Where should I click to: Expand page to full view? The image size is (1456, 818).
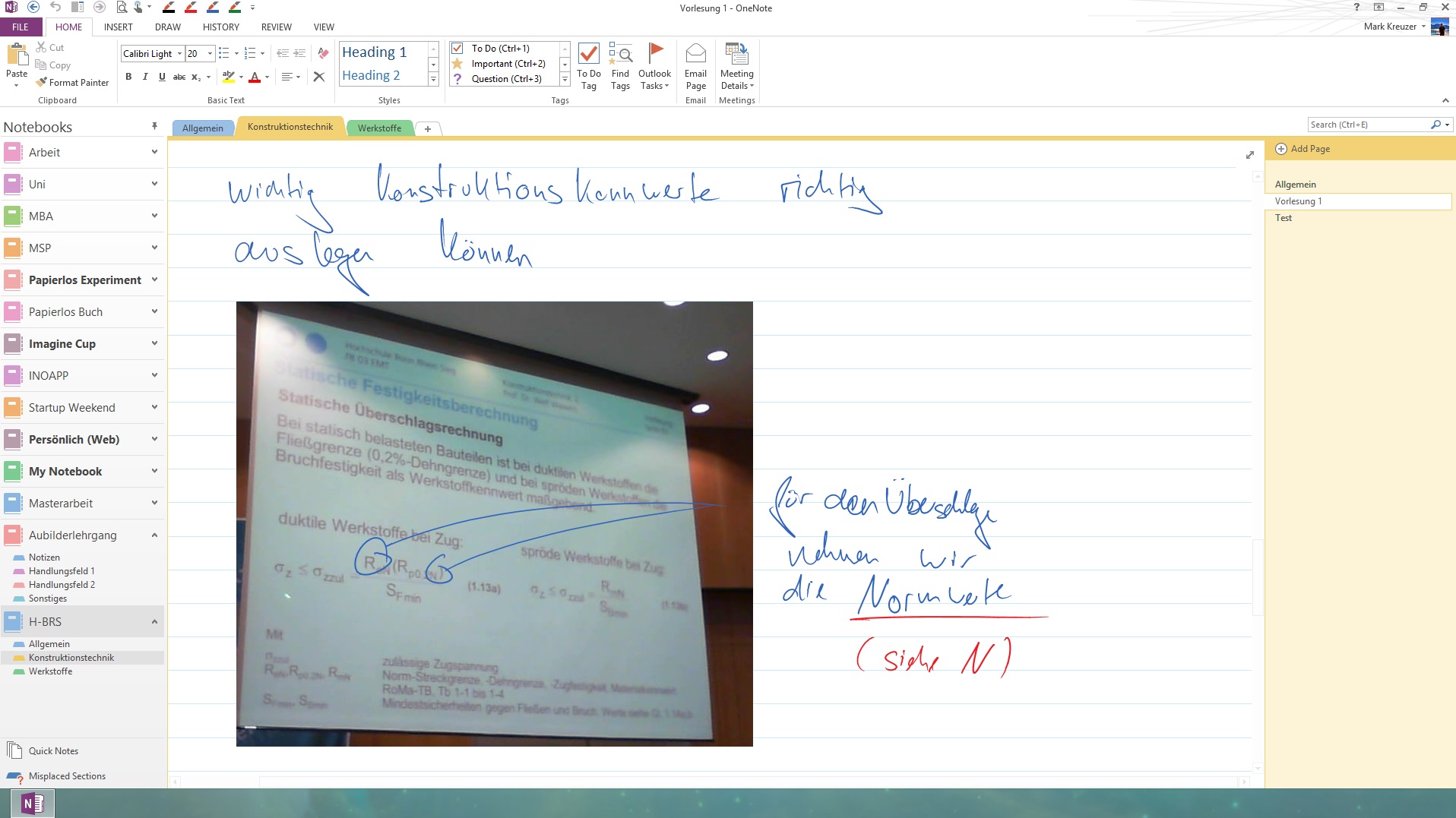tap(1250, 155)
